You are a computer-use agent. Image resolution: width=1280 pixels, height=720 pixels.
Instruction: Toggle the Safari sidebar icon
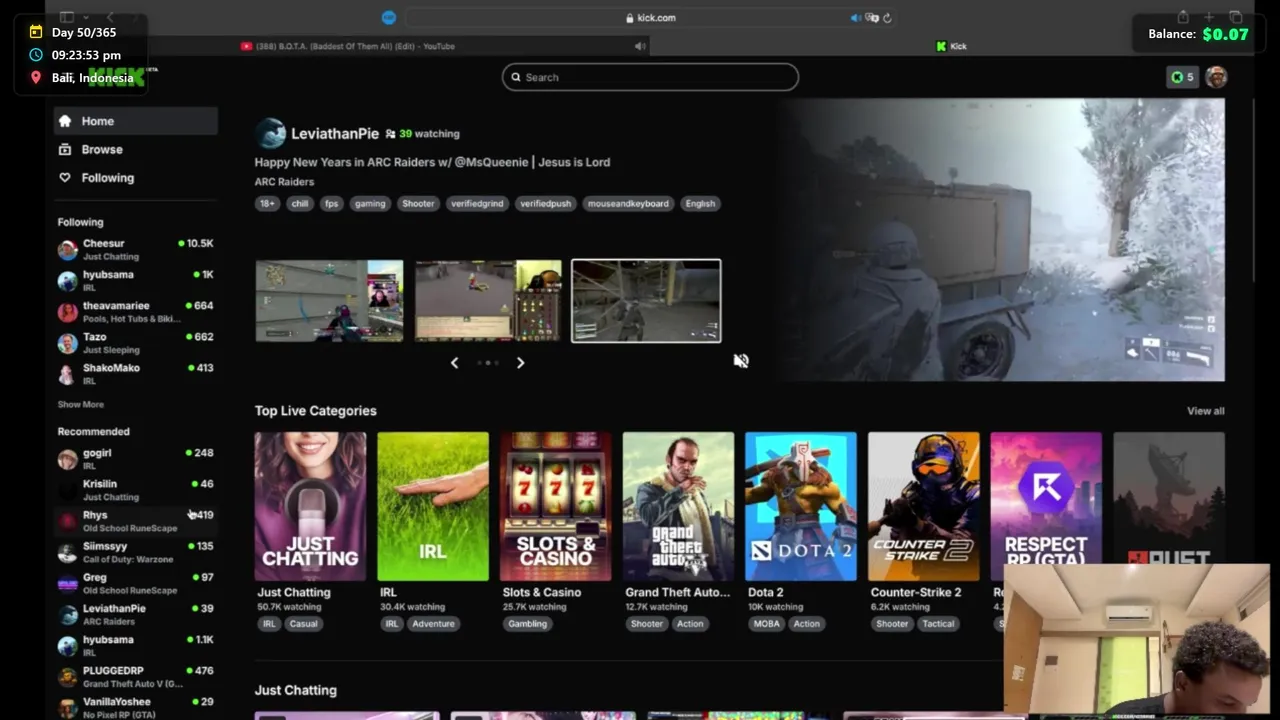tap(67, 17)
